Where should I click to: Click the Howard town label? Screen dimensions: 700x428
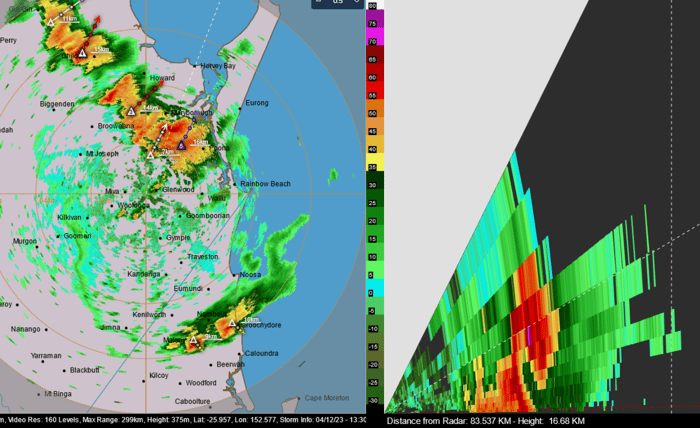[x=162, y=78]
